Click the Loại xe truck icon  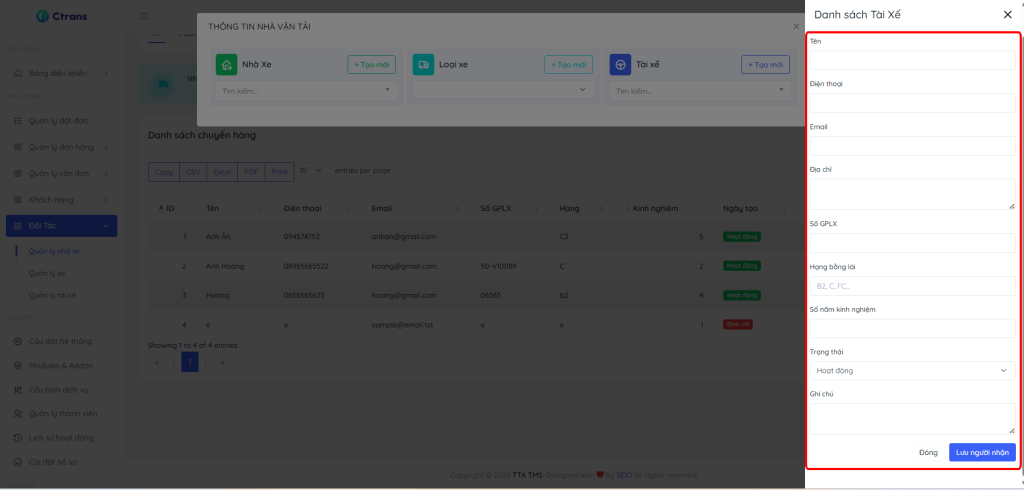pos(423,65)
